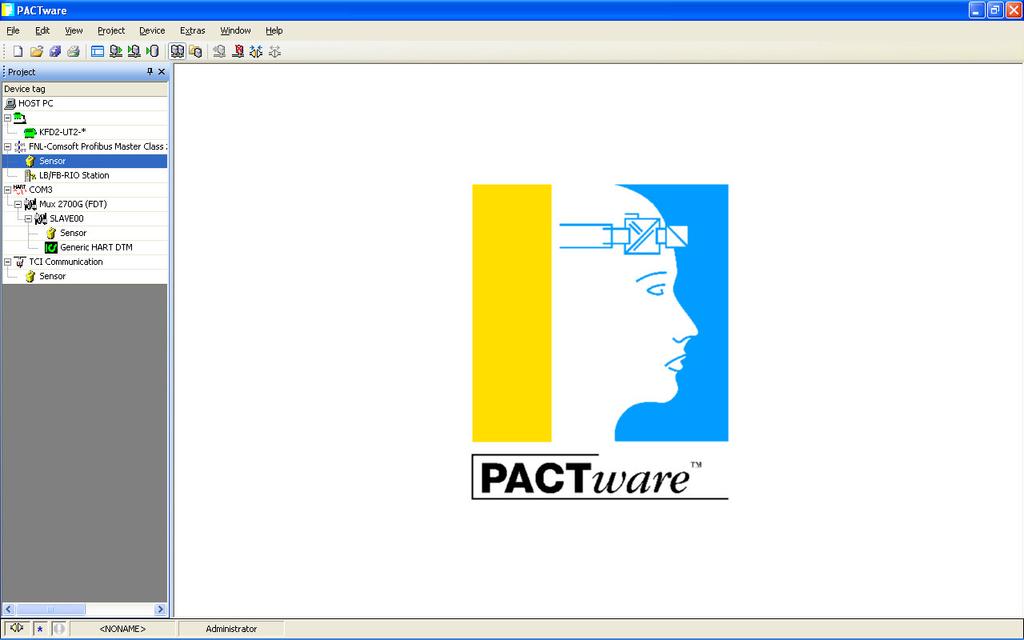
Task: Click the store to device toolbar icon
Action: coord(134,51)
